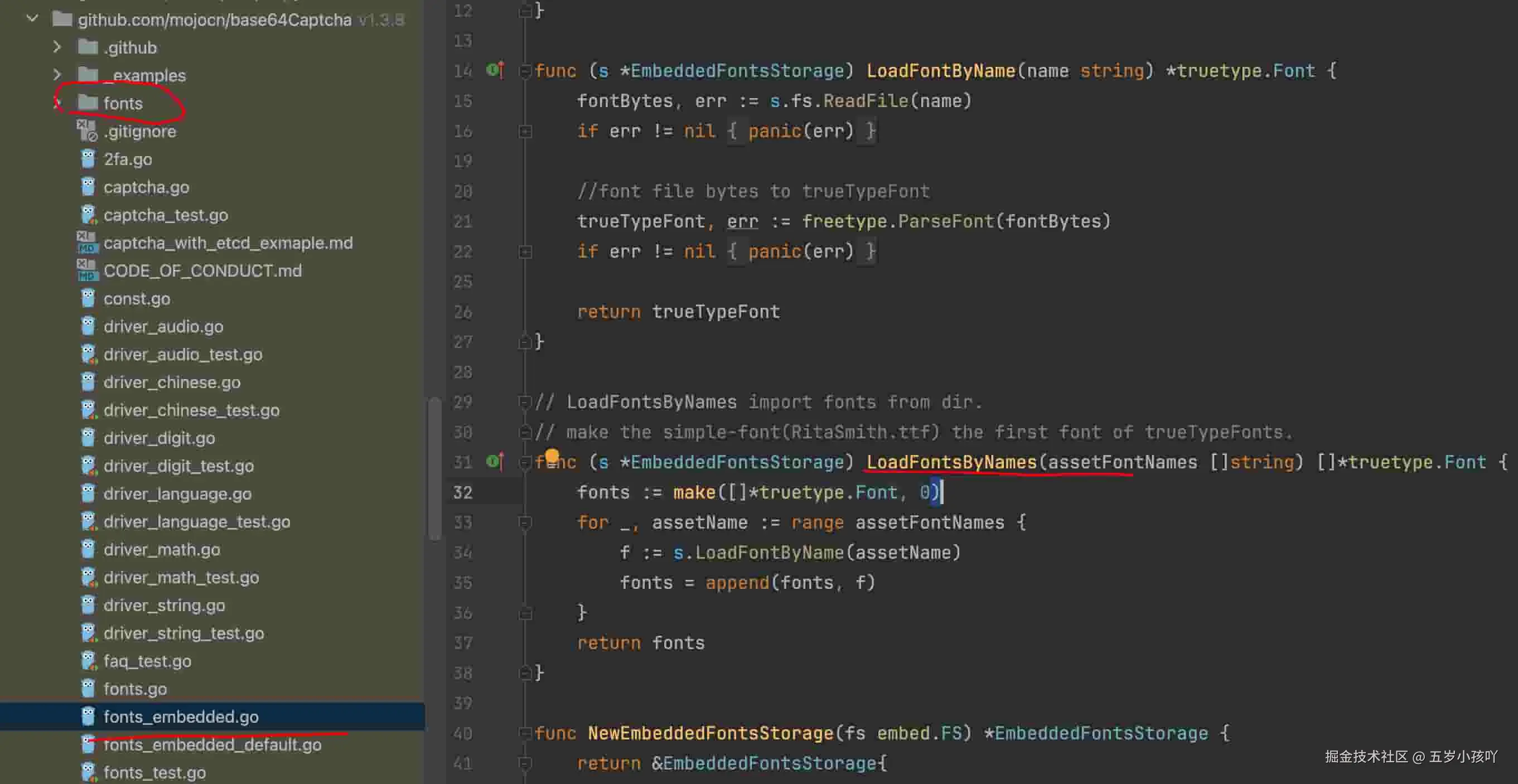Click line number 32 in the gutter
Image resolution: width=1518 pixels, height=784 pixels.
(462, 492)
